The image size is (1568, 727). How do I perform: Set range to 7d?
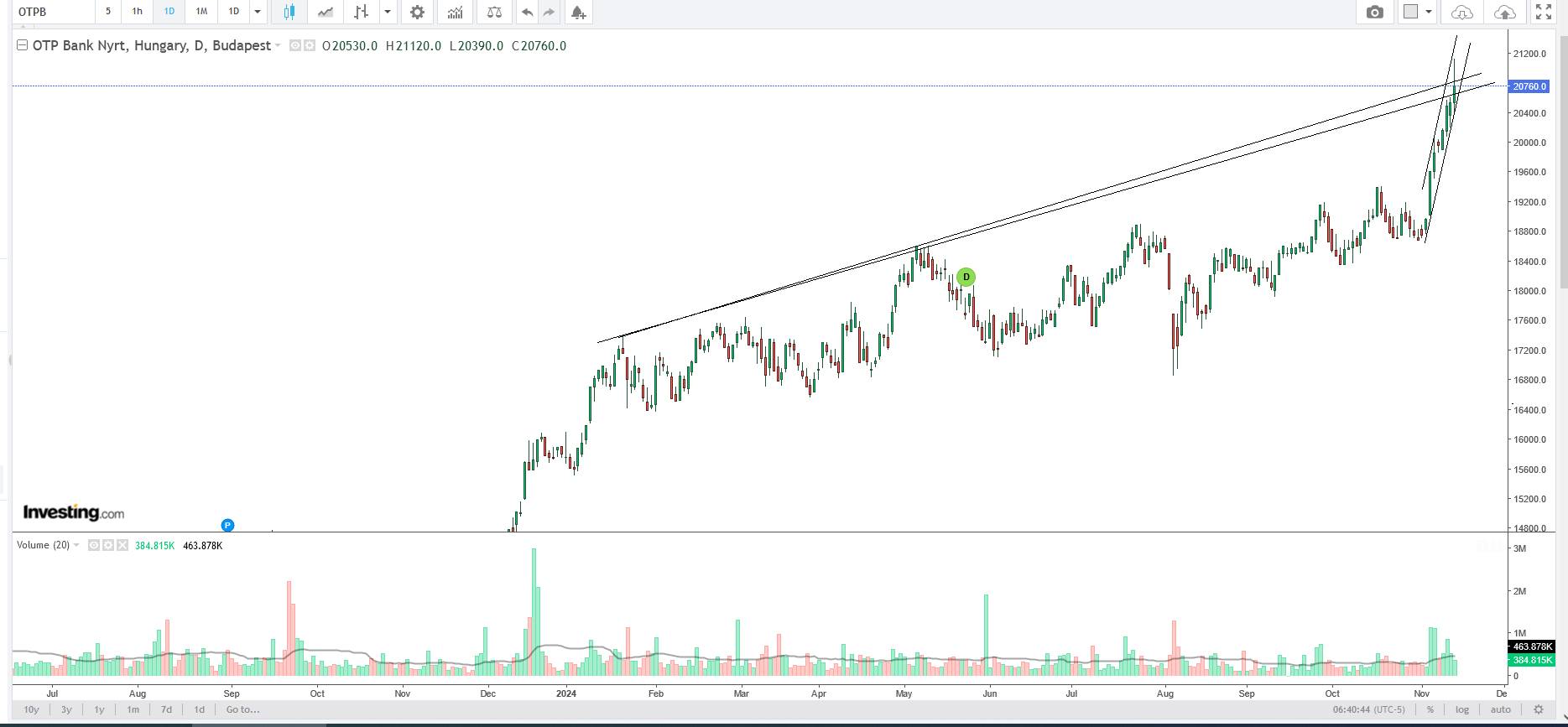[166, 709]
